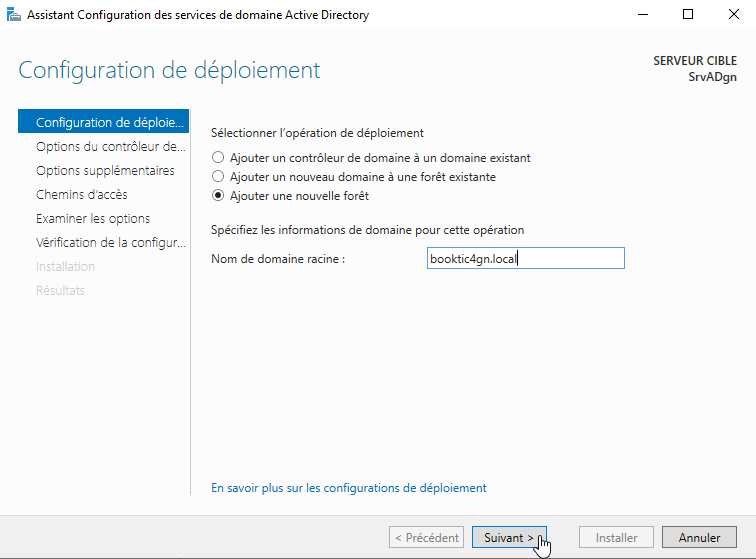Open 'En savoir plus sur les configurations de déploiement' link
756x559 pixels.
[x=349, y=488]
